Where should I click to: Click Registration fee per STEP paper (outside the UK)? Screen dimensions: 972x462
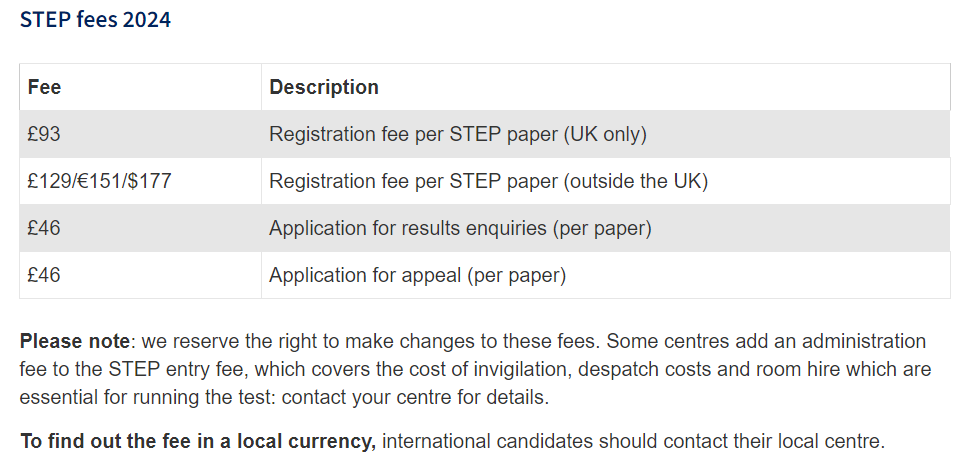pyautogui.click(x=488, y=181)
